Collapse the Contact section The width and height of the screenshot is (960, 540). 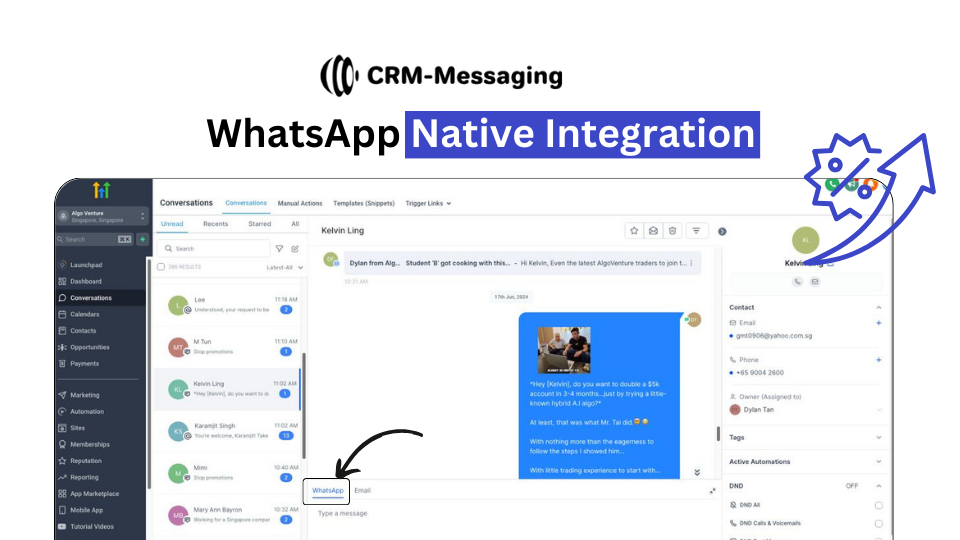879,307
